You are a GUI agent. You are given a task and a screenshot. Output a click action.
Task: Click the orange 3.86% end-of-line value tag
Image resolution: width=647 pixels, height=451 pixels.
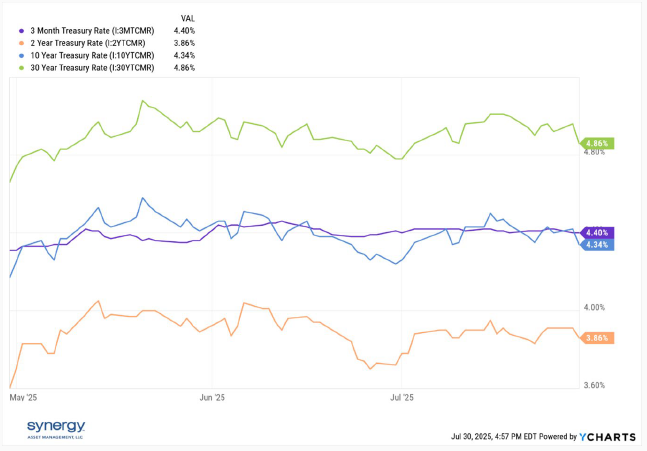coord(595,338)
